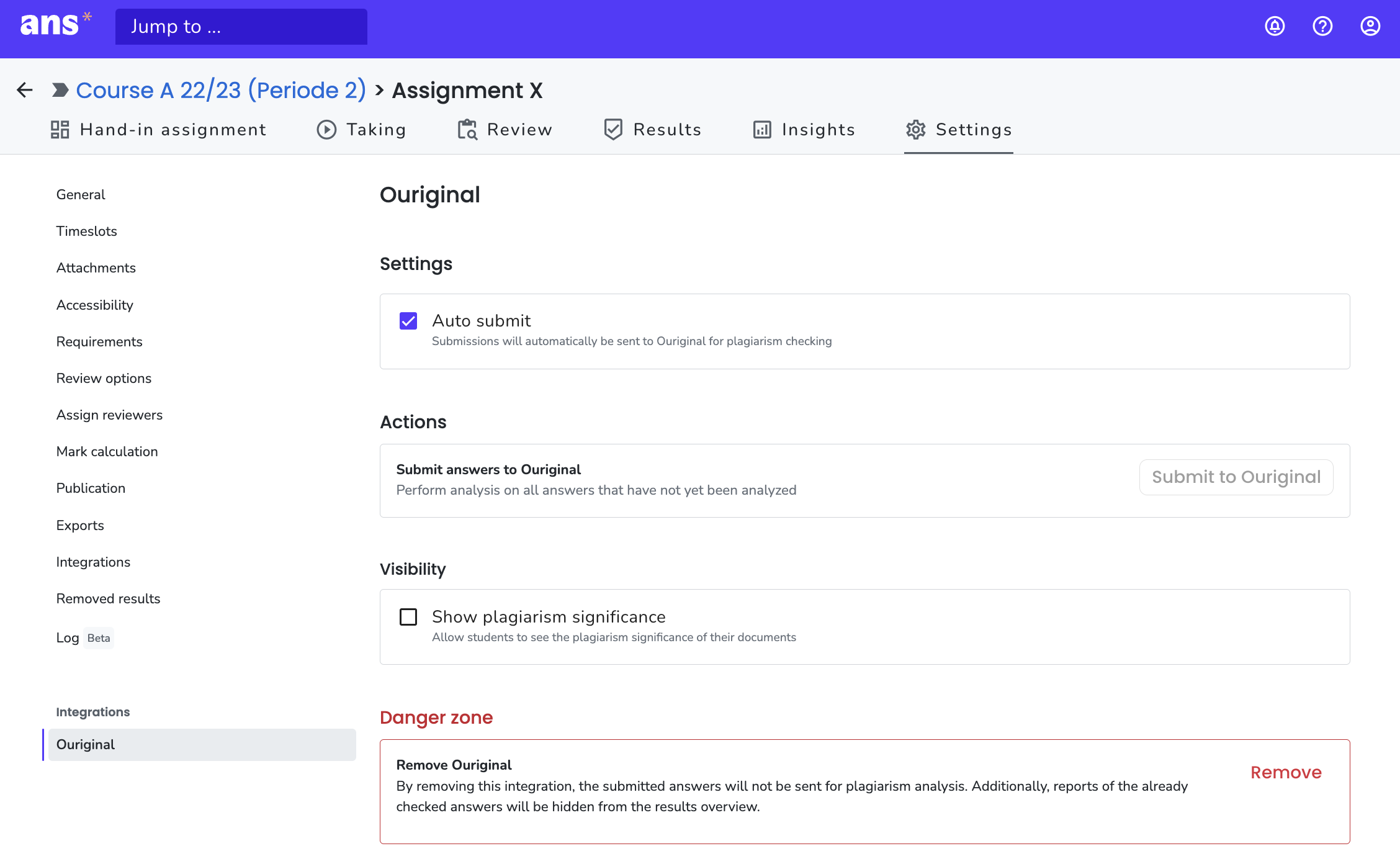Open the help question mark icon
This screenshot has height=864, width=1400.
pos(1322,26)
